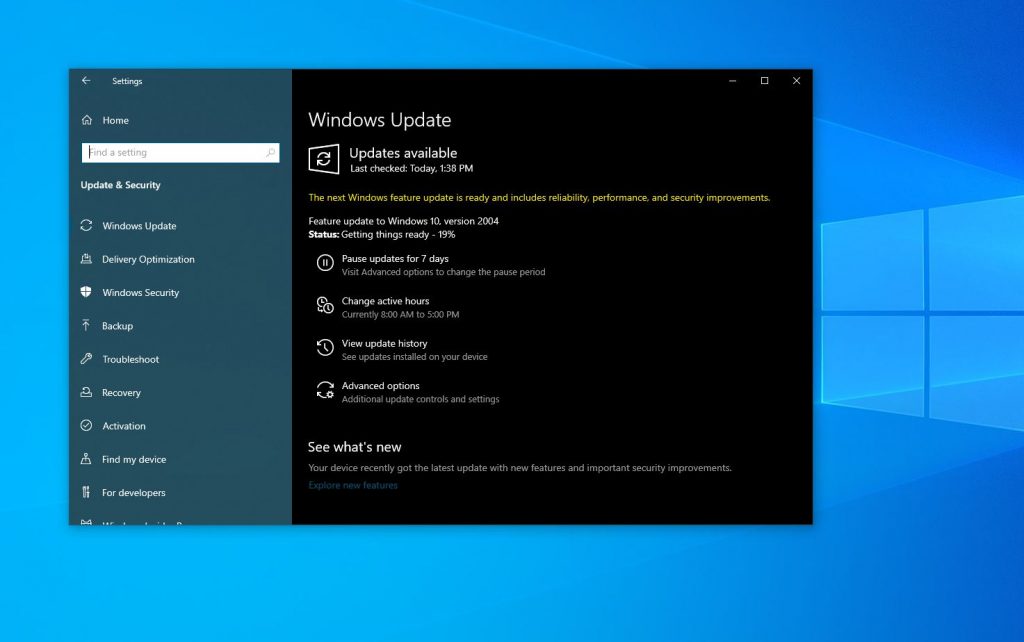Click the Troubleshoot wrench icon
Image resolution: width=1024 pixels, height=642 pixels.
89,359
